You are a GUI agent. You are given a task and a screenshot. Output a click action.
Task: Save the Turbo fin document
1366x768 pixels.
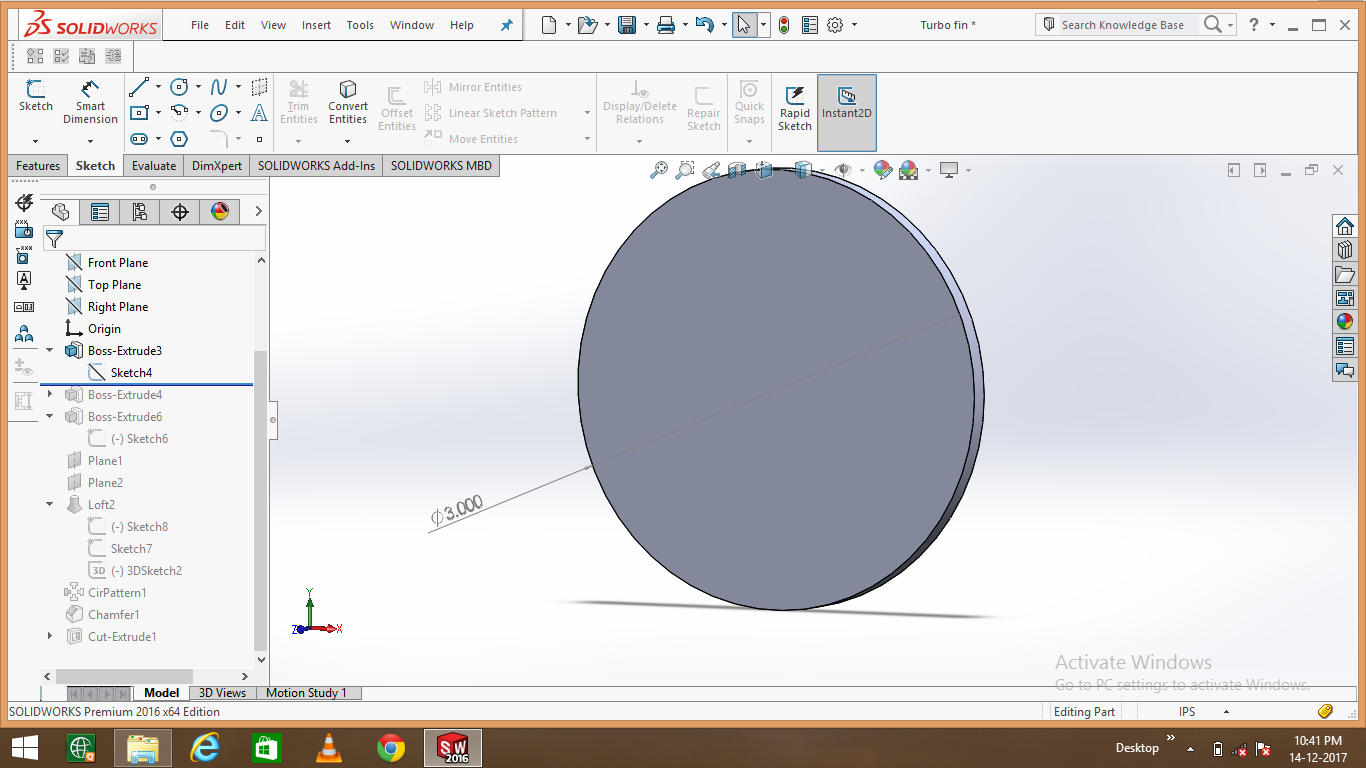627,25
